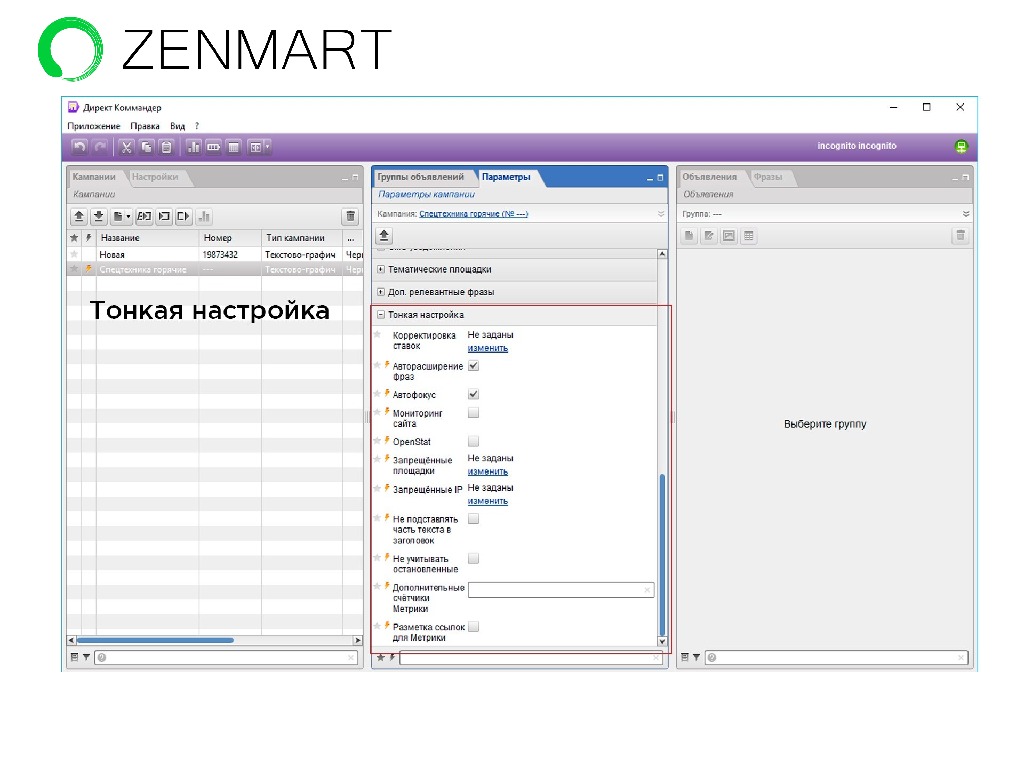Toggle star for the Новая campaign row

(x=74, y=255)
